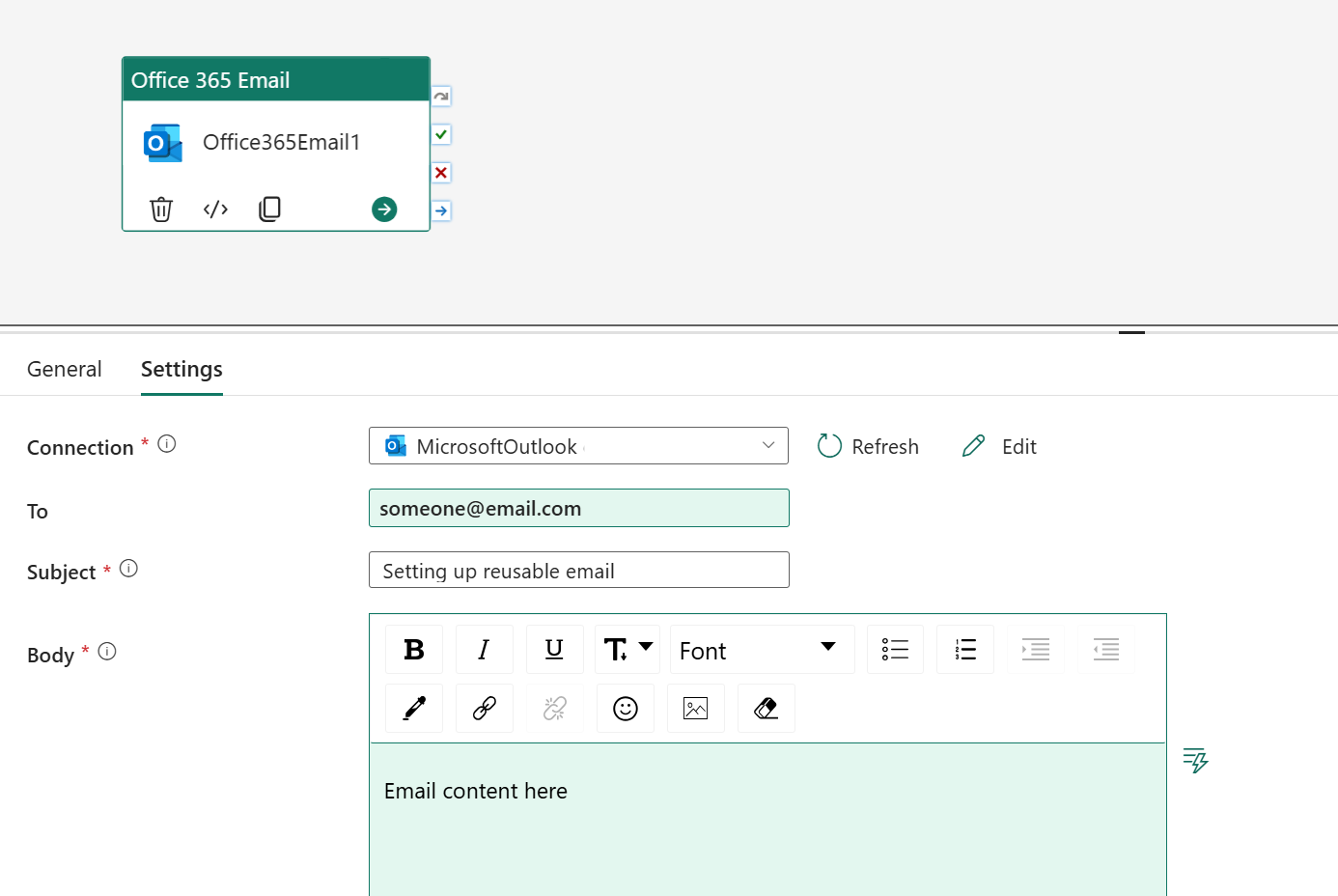The width and height of the screenshot is (1338, 896).
Task: Toggle bold formatting in the Body editor
Action: [414, 650]
